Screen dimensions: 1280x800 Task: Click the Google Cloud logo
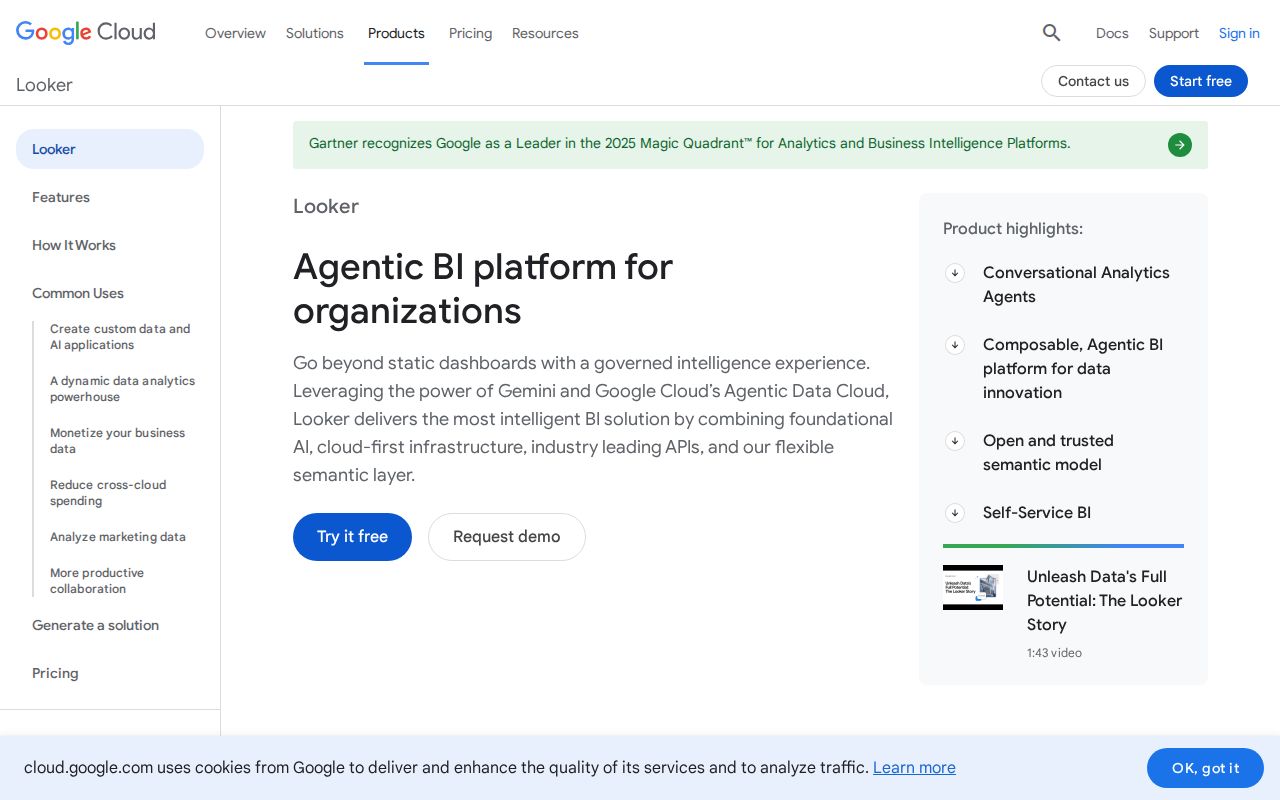[86, 33]
